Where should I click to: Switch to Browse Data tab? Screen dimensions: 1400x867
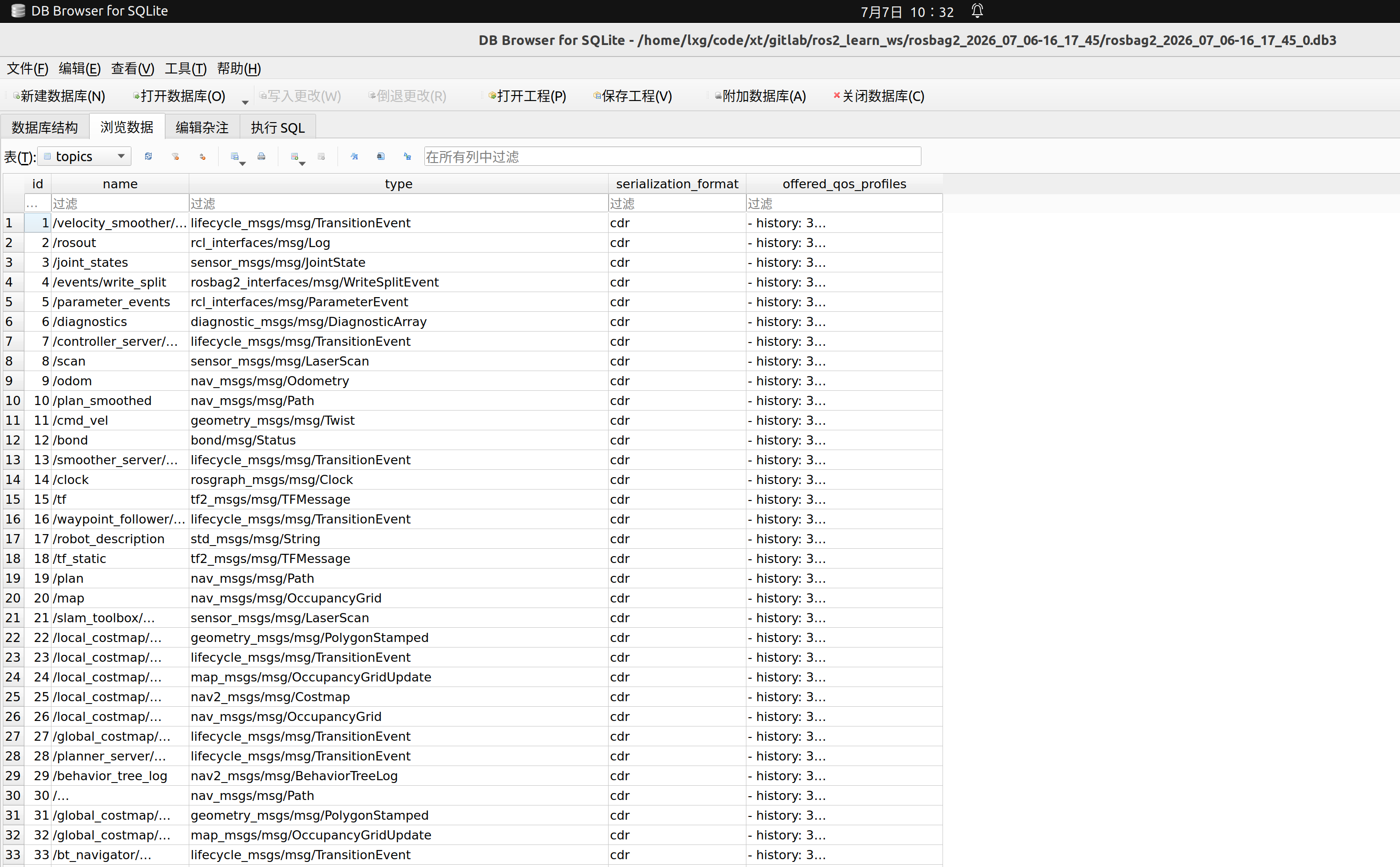coord(127,127)
